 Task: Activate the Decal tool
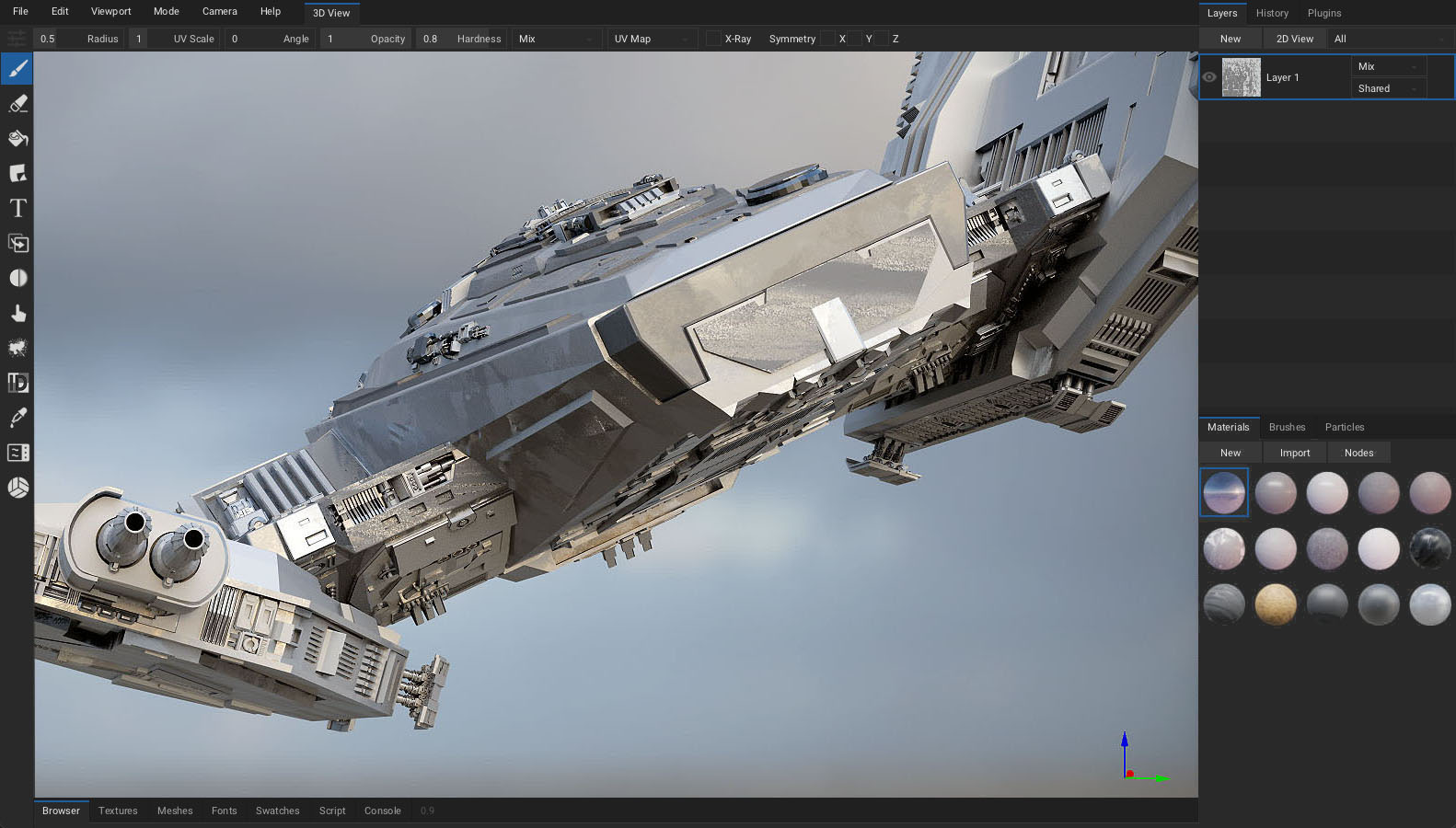pos(17,174)
